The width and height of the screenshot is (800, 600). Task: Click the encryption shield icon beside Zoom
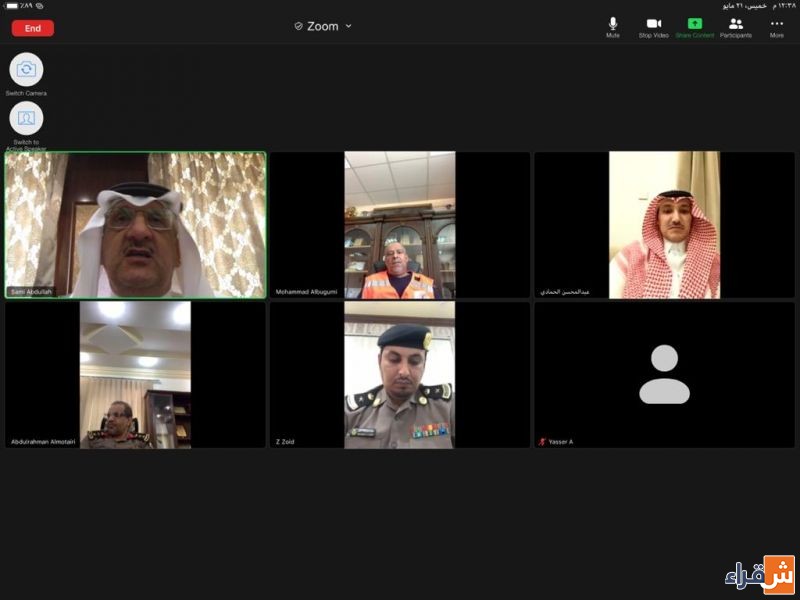298,26
